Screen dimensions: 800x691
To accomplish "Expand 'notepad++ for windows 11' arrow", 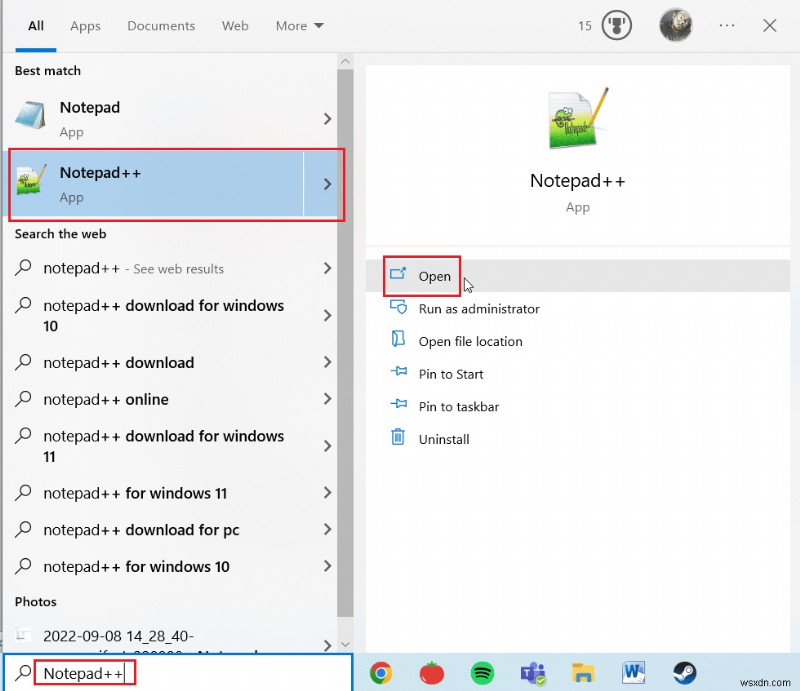I will click(327, 493).
